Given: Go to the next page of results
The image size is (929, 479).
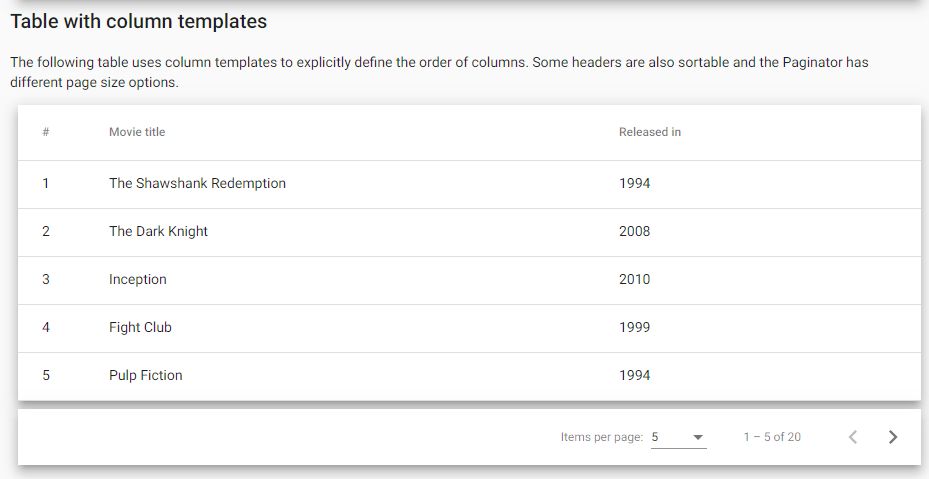Looking at the screenshot, I should tap(893, 437).
